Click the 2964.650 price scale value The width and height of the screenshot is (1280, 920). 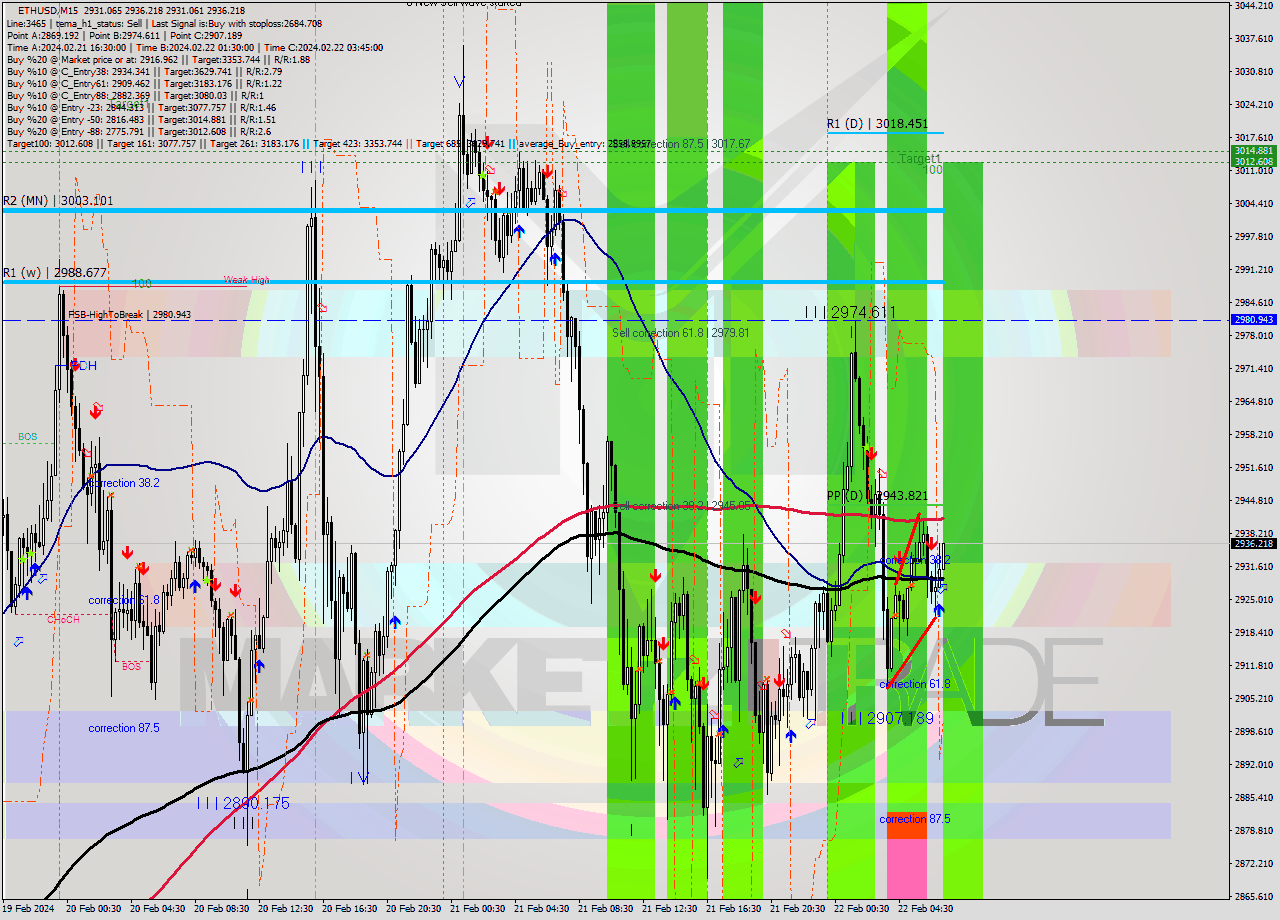point(1254,402)
